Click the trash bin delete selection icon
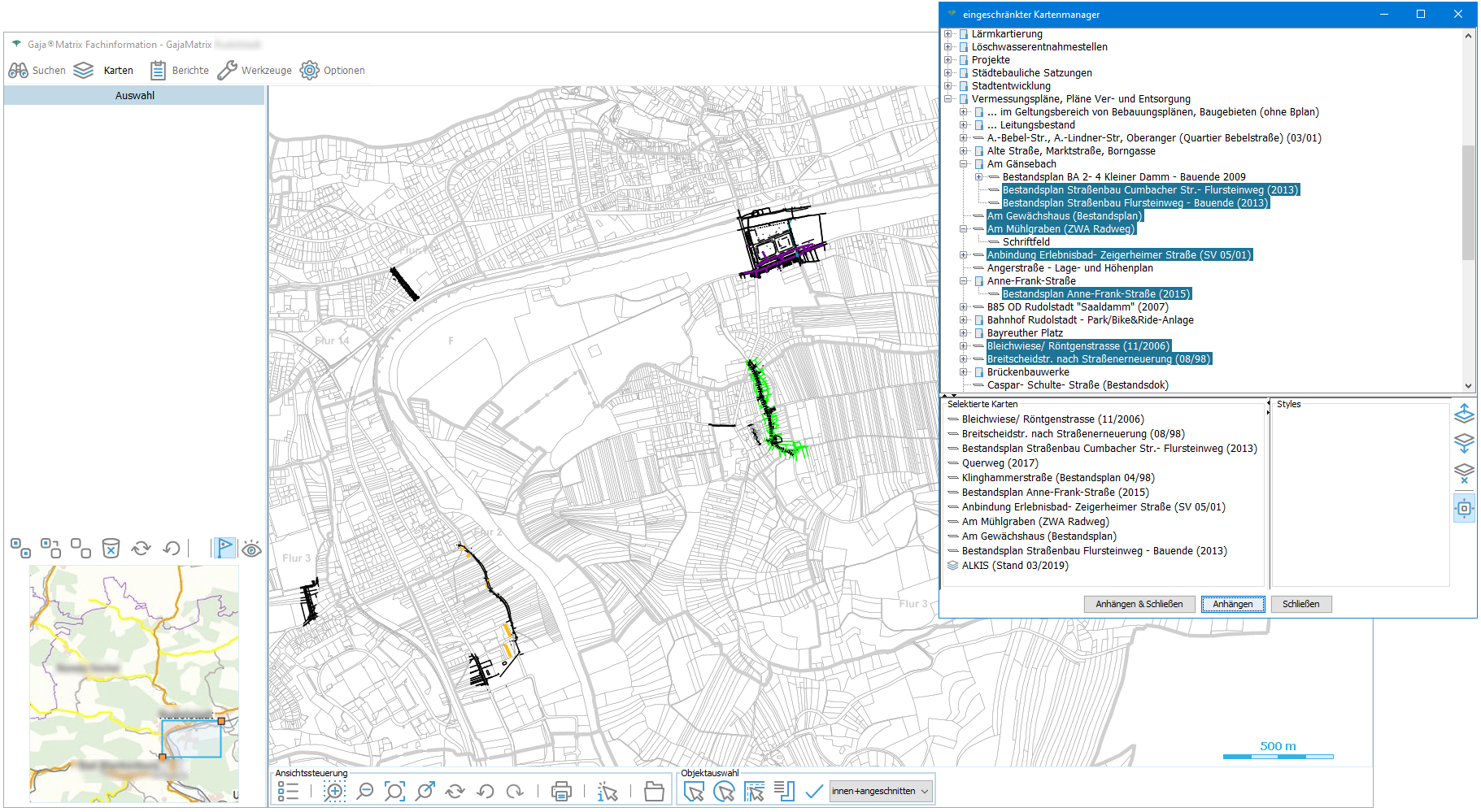1481x812 pixels. click(x=111, y=549)
